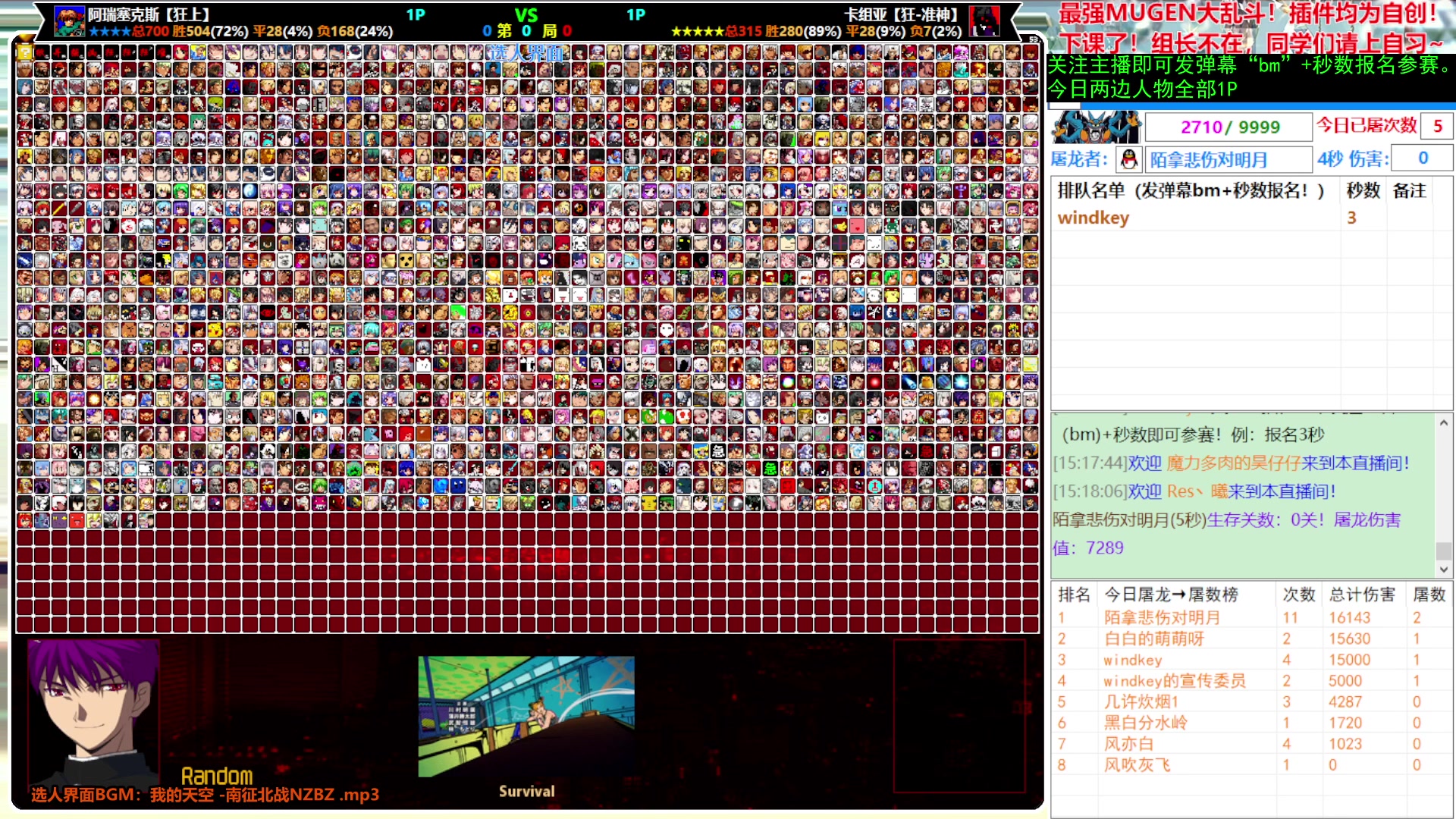Click the 2710/9999 boss HP field
1456x819 pixels.
tap(1228, 127)
